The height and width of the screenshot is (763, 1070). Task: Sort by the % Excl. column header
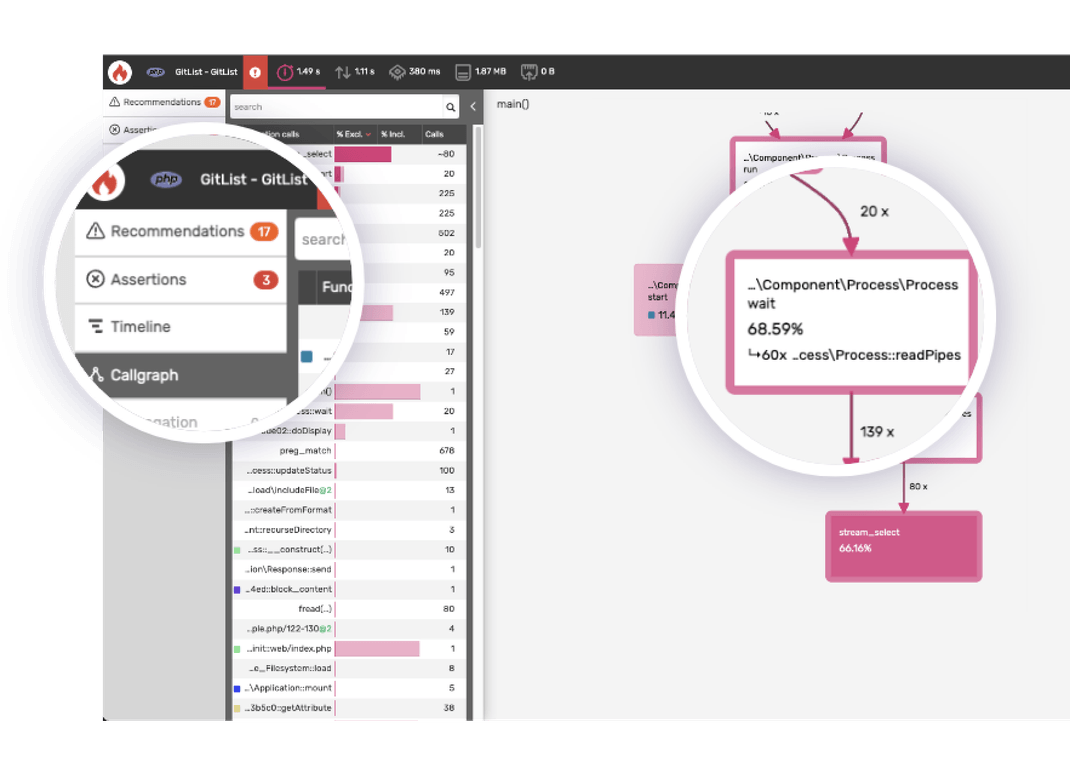point(353,134)
